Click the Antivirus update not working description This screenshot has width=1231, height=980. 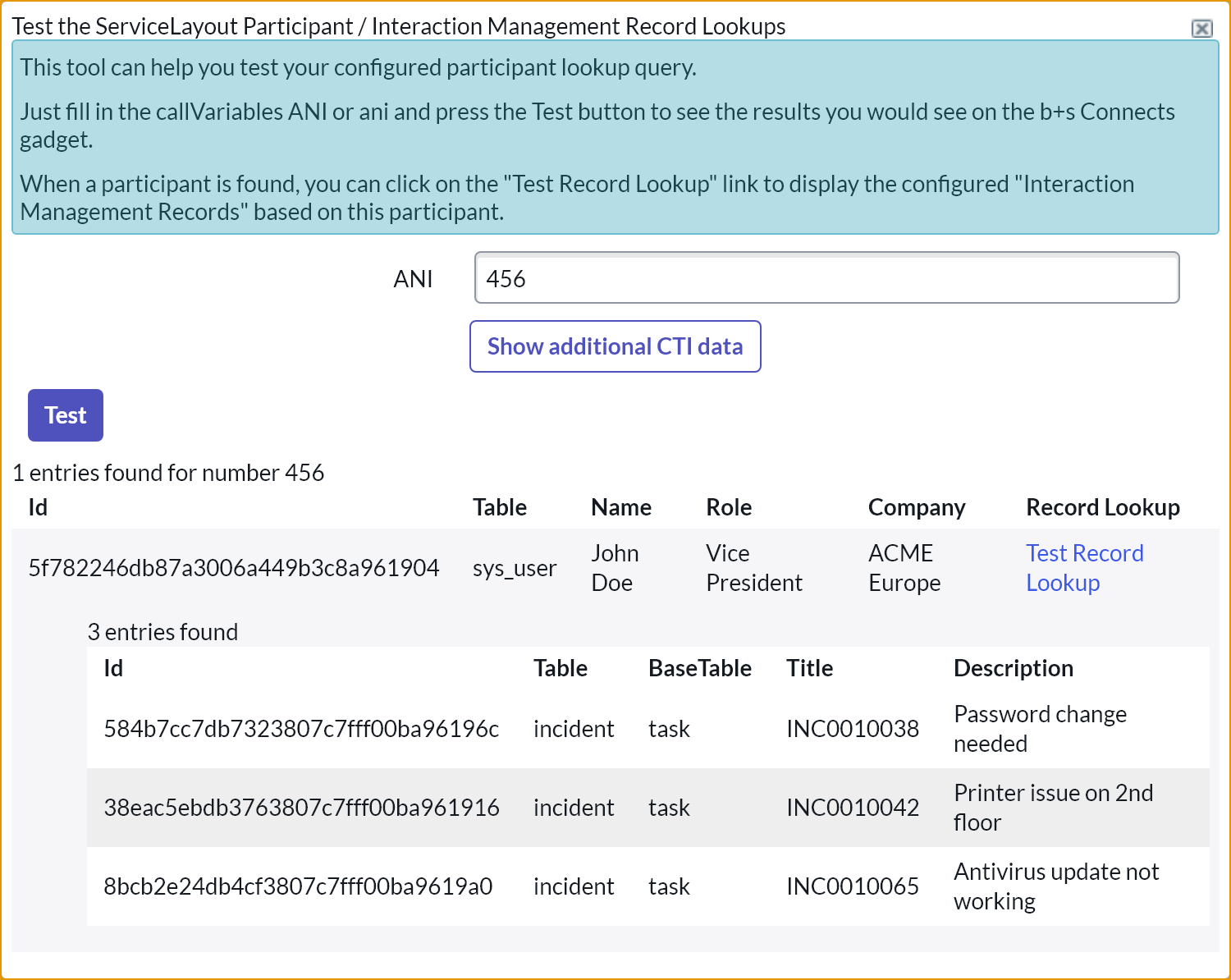(1056, 886)
